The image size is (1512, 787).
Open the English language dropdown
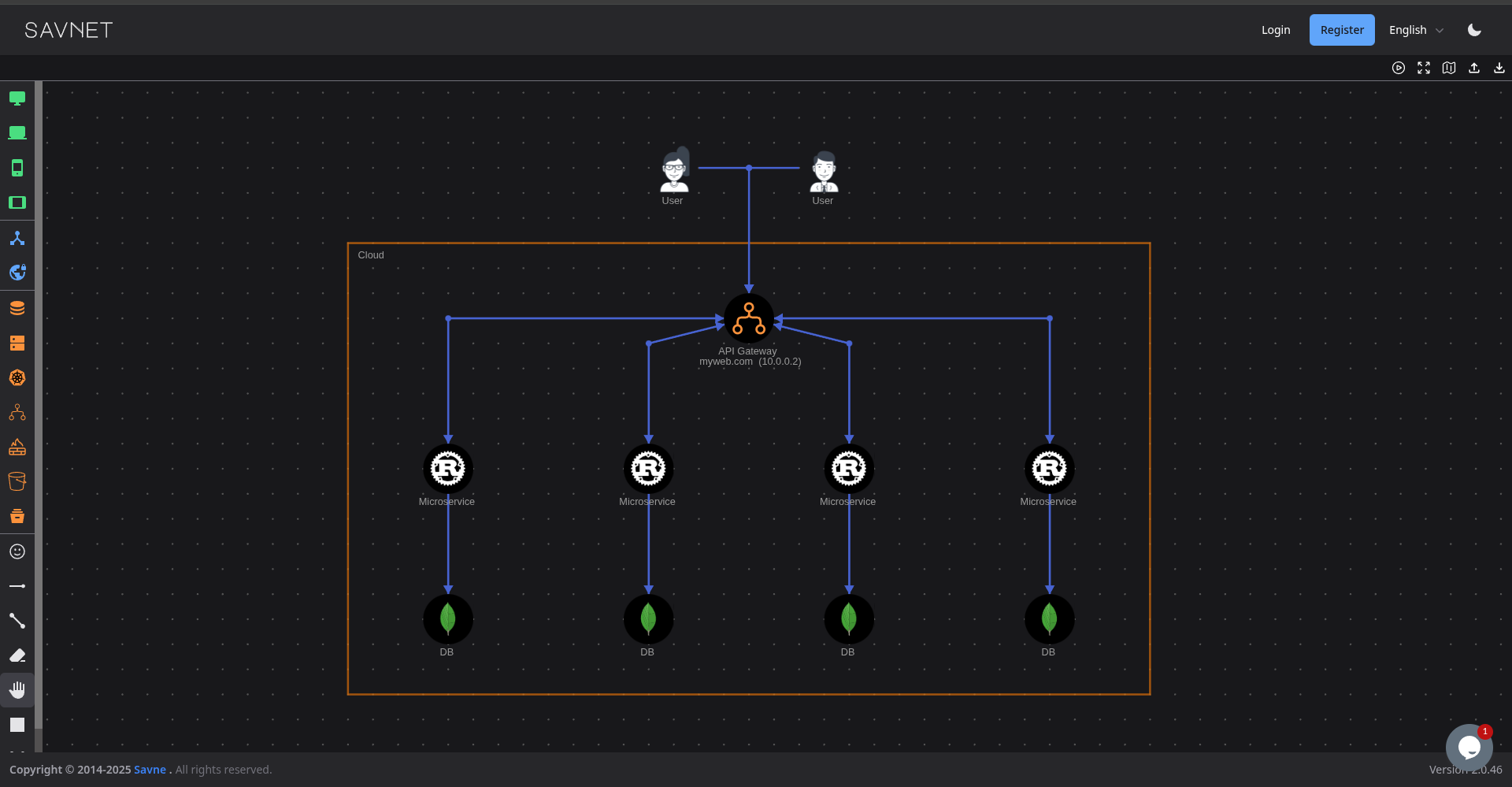[x=1414, y=30]
